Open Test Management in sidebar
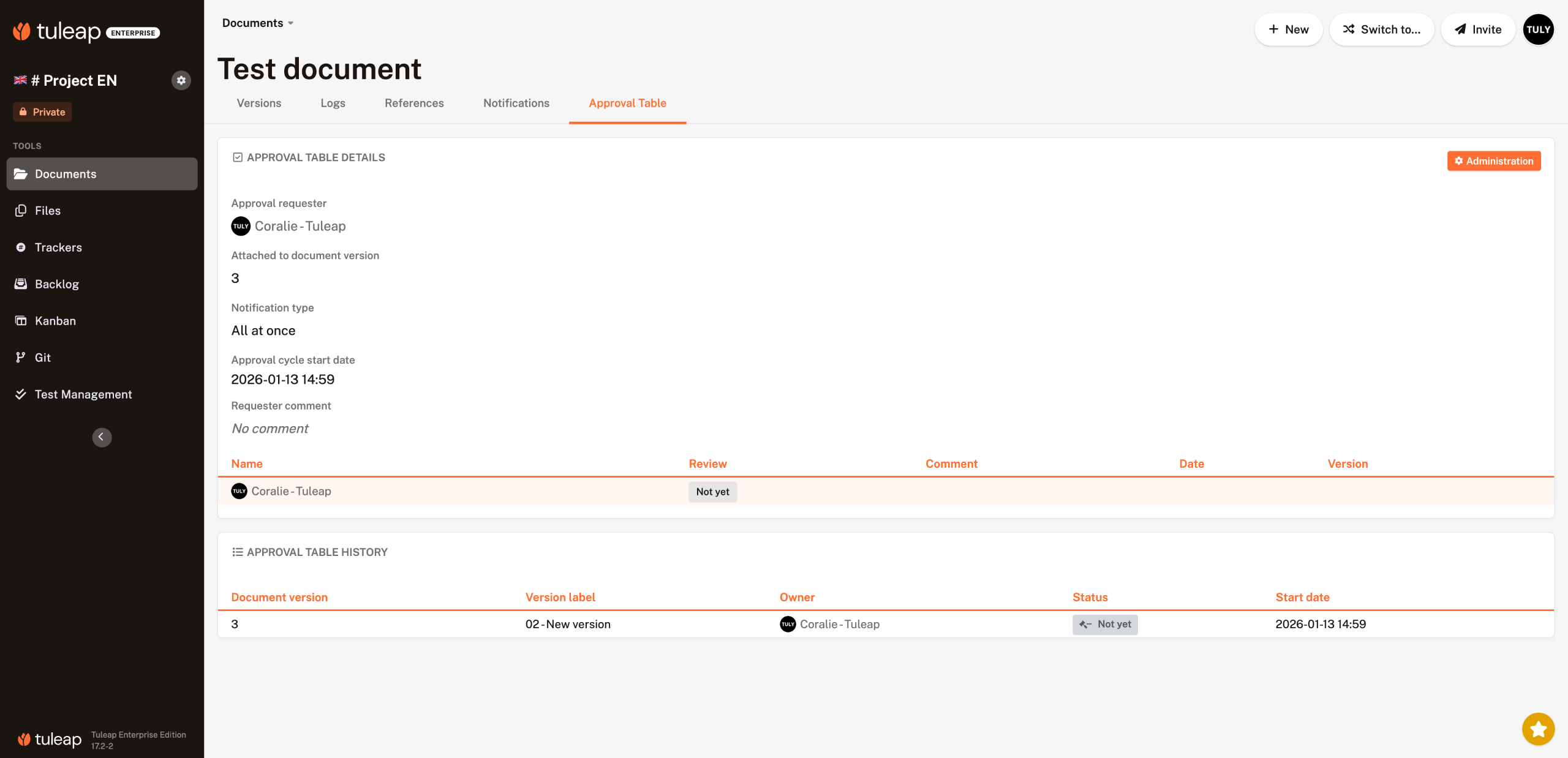Image resolution: width=1568 pixels, height=758 pixels. (83, 394)
